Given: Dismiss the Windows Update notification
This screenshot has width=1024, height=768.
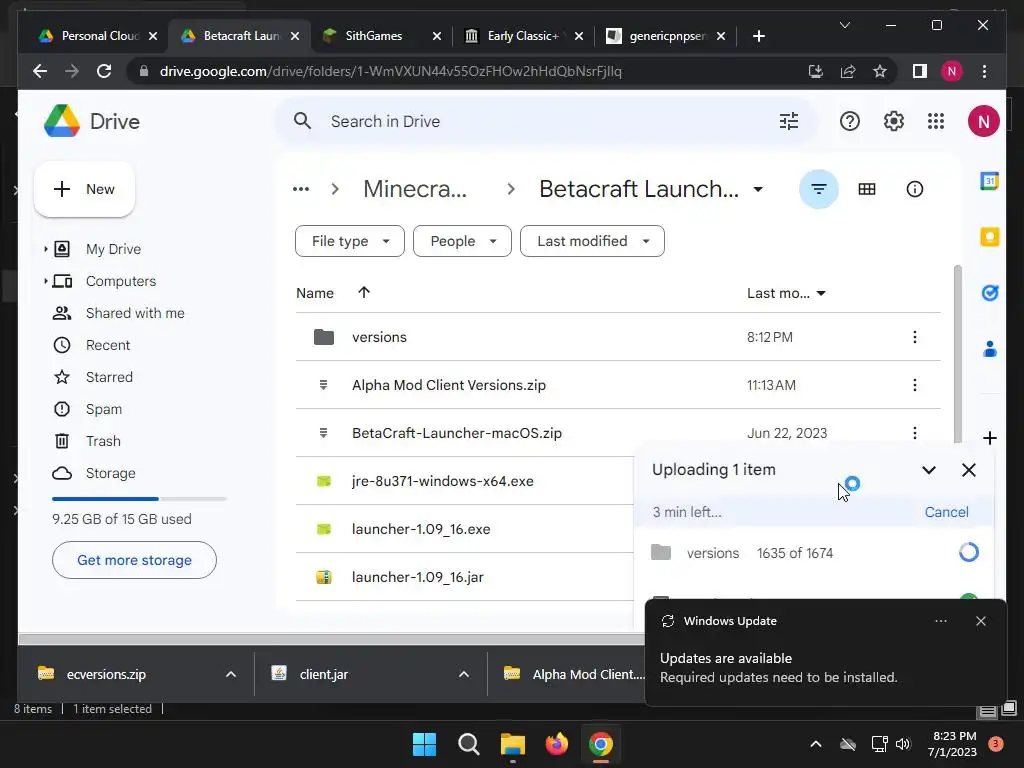Looking at the screenshot, I should [x=980, y=621].
